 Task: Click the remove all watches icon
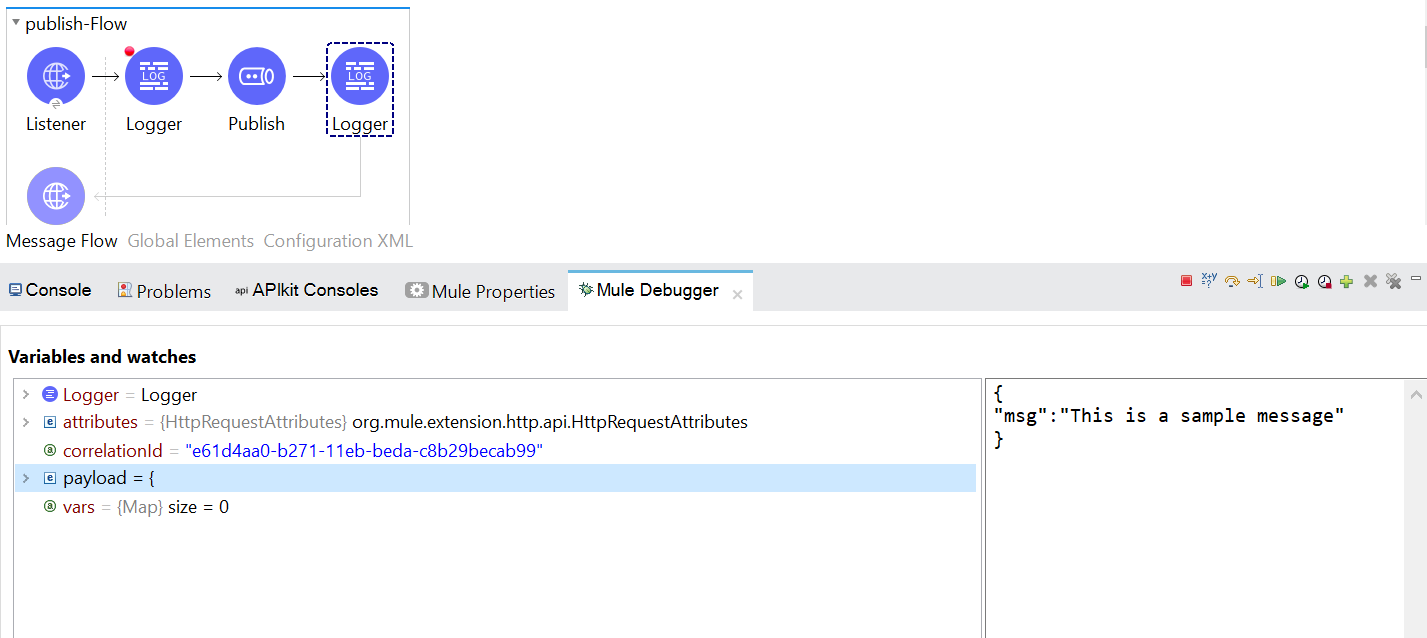coord(1393,281)
